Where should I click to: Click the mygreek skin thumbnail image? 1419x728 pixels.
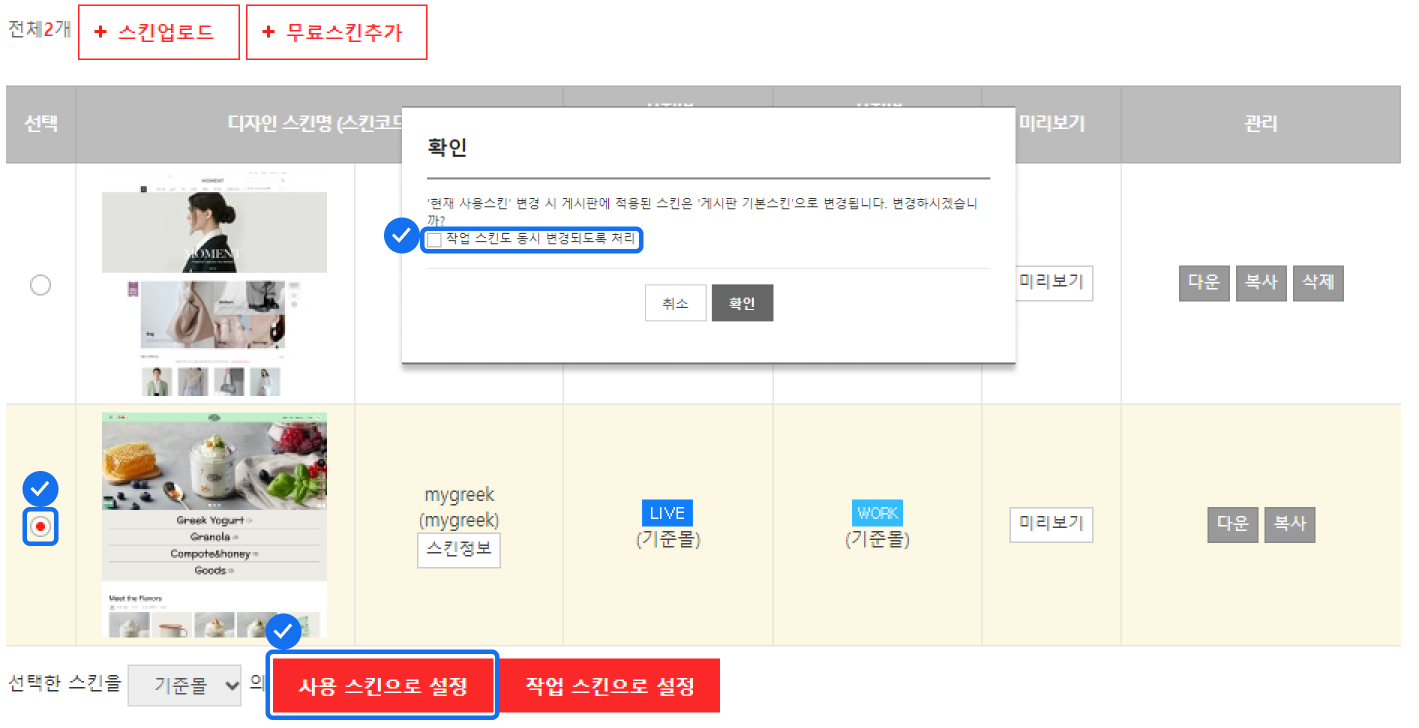tap(214, 525)
